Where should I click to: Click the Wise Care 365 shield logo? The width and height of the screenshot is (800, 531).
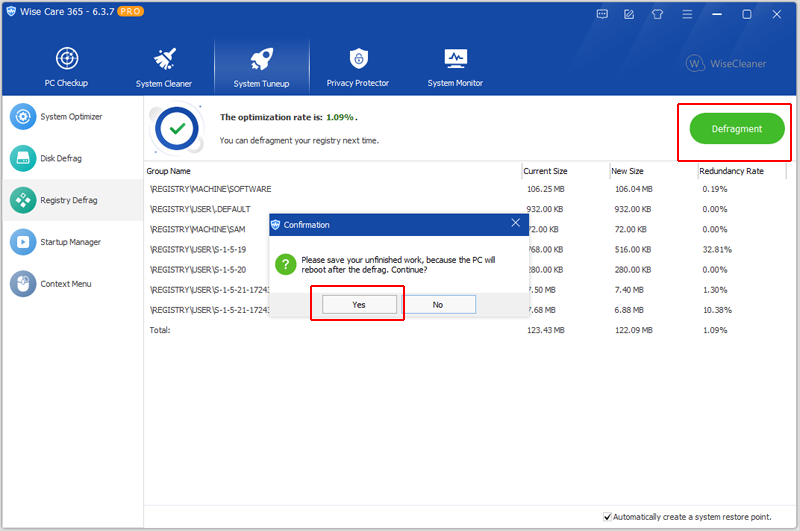11,11
